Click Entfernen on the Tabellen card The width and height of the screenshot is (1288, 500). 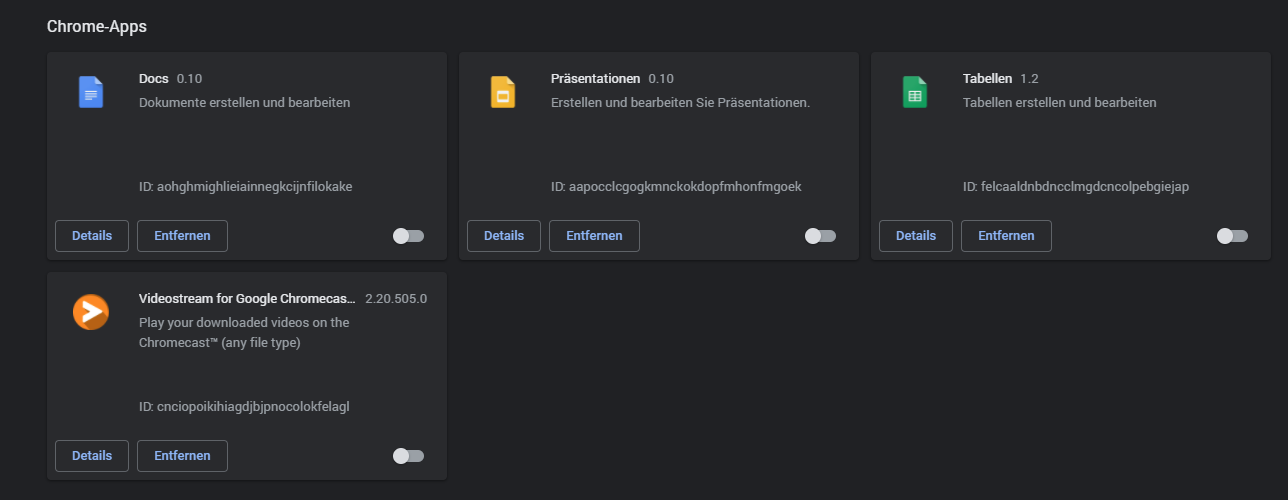pyautogui.click(x=1006, y=236)
